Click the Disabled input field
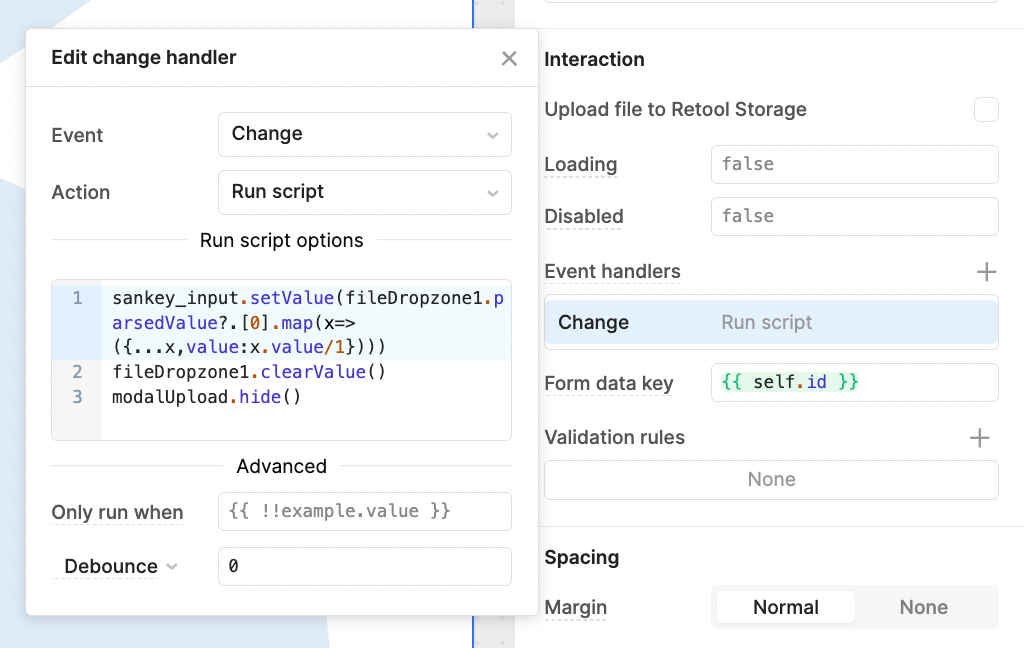Screen dimensions: 1028x648 pos(854,216)
